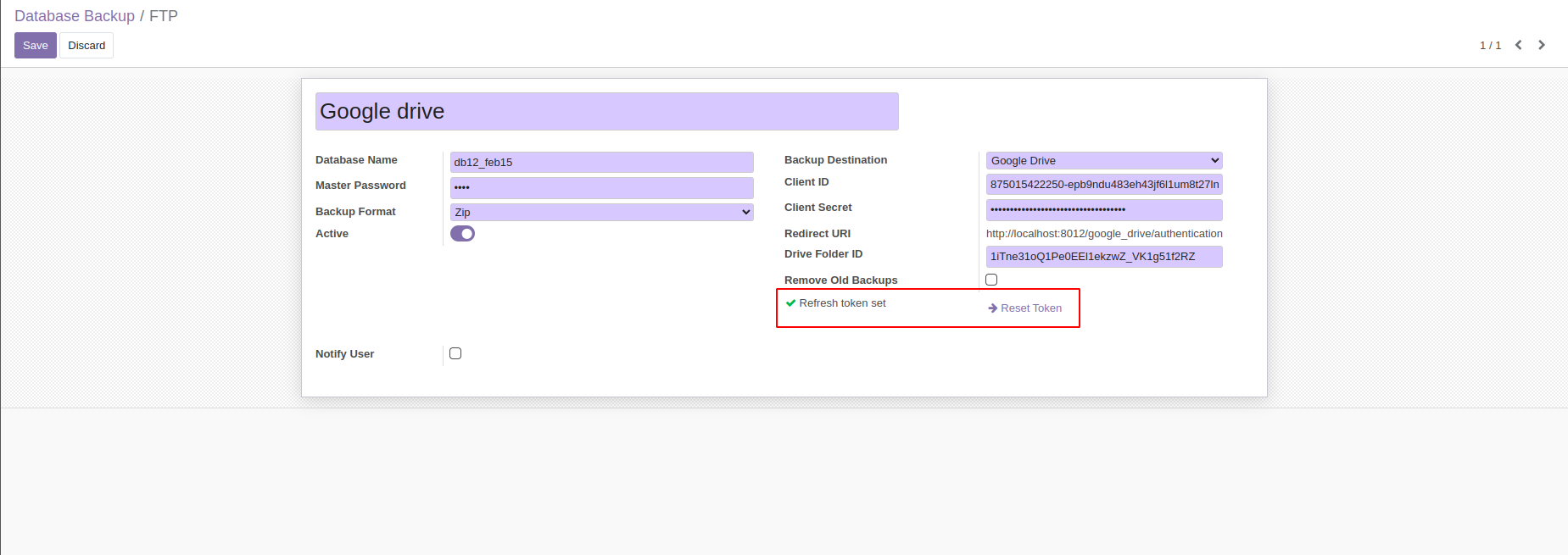1568x555 pixels.
Task: Click the 1 / 1 pager counter
Action: 1490,46
